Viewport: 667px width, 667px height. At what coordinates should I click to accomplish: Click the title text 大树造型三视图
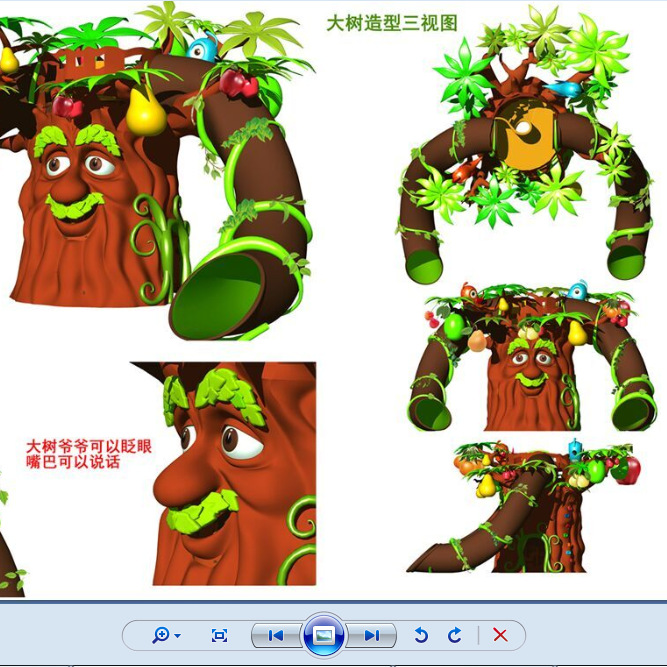pos(392,23)
